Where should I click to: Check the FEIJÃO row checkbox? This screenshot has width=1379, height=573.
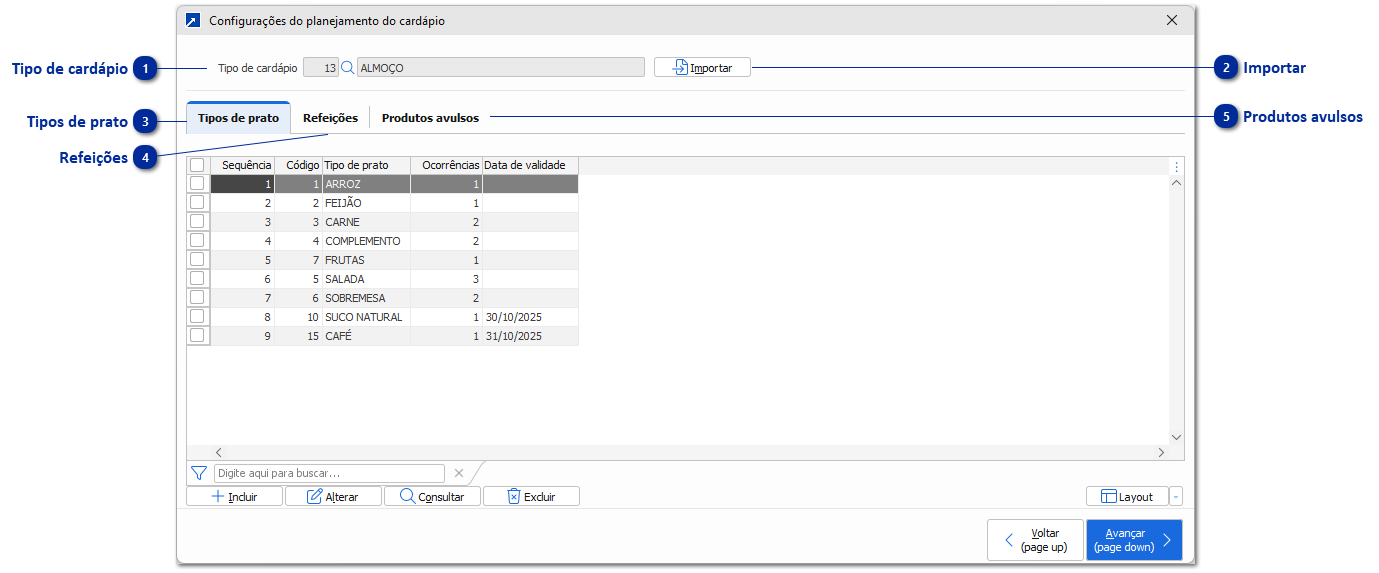pyautogui.click(x=197, y=203)
